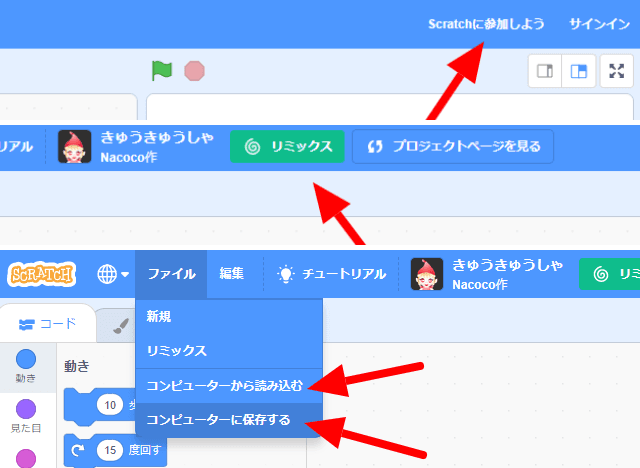Switch to small stage layout
Image resolution: width=640 pixels, height=468 pixels.
pos(545,71)
